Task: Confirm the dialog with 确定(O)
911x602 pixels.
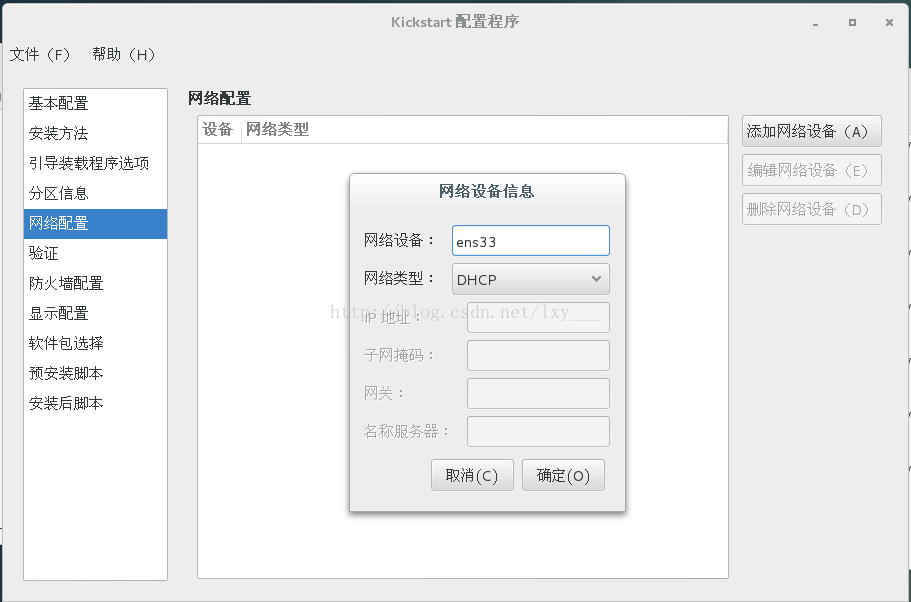Action: pyautogui.click(x=563, y=475)
